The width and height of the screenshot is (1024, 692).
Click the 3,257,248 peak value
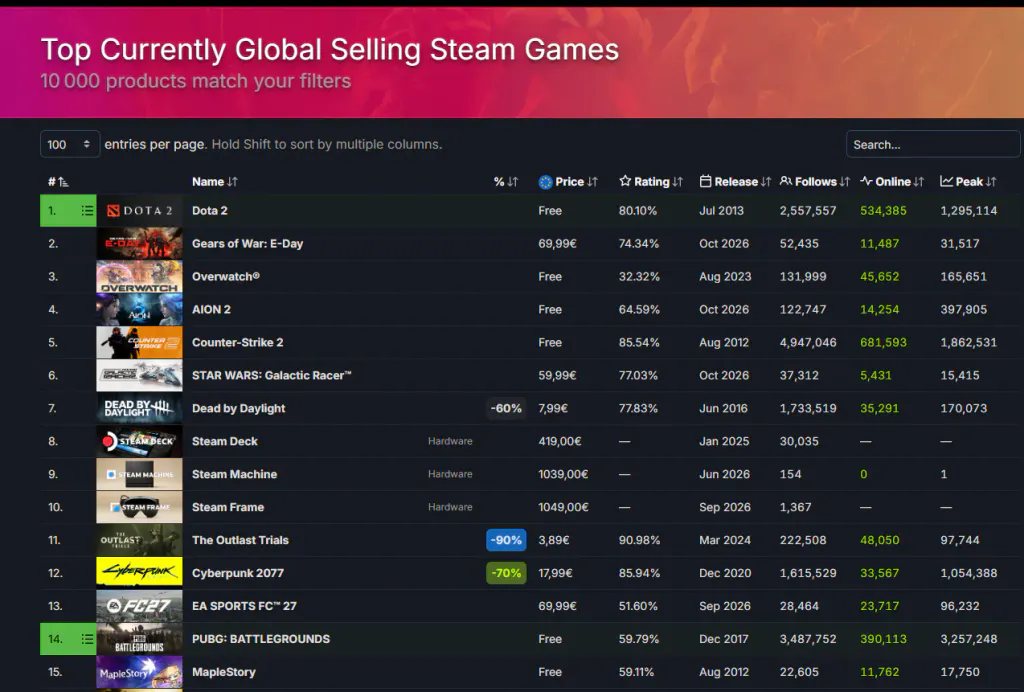click(968, 639)
